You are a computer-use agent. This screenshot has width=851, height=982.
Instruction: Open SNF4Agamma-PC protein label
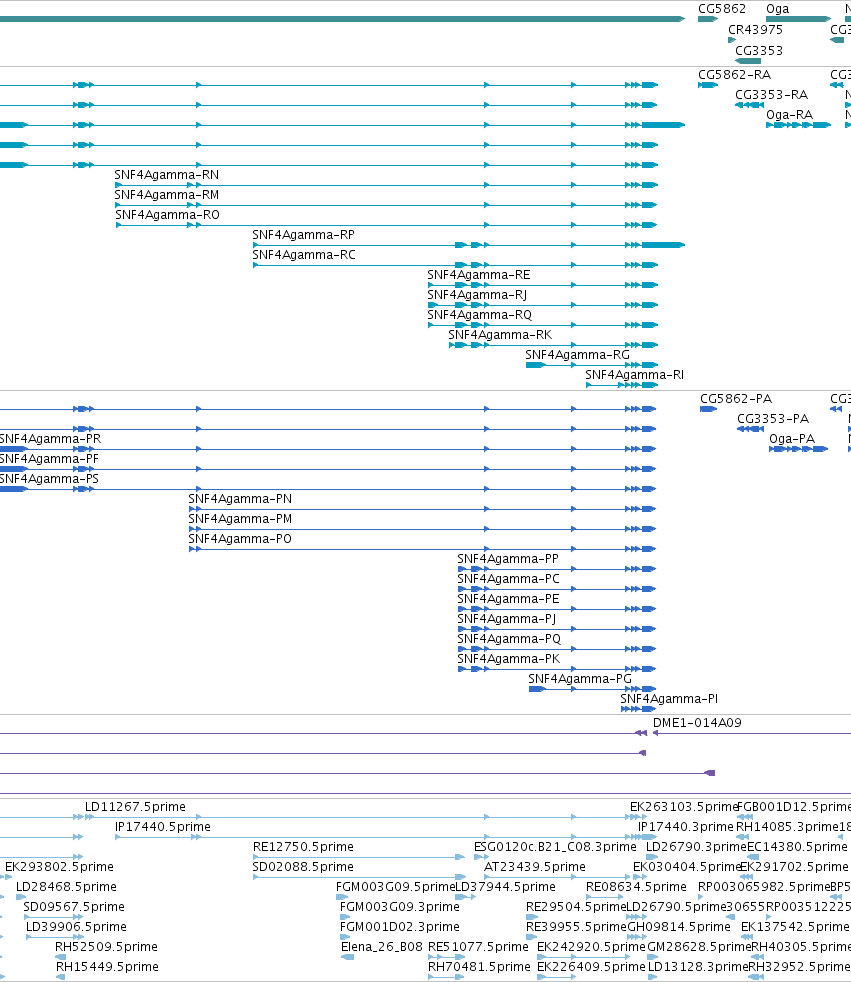508,579
